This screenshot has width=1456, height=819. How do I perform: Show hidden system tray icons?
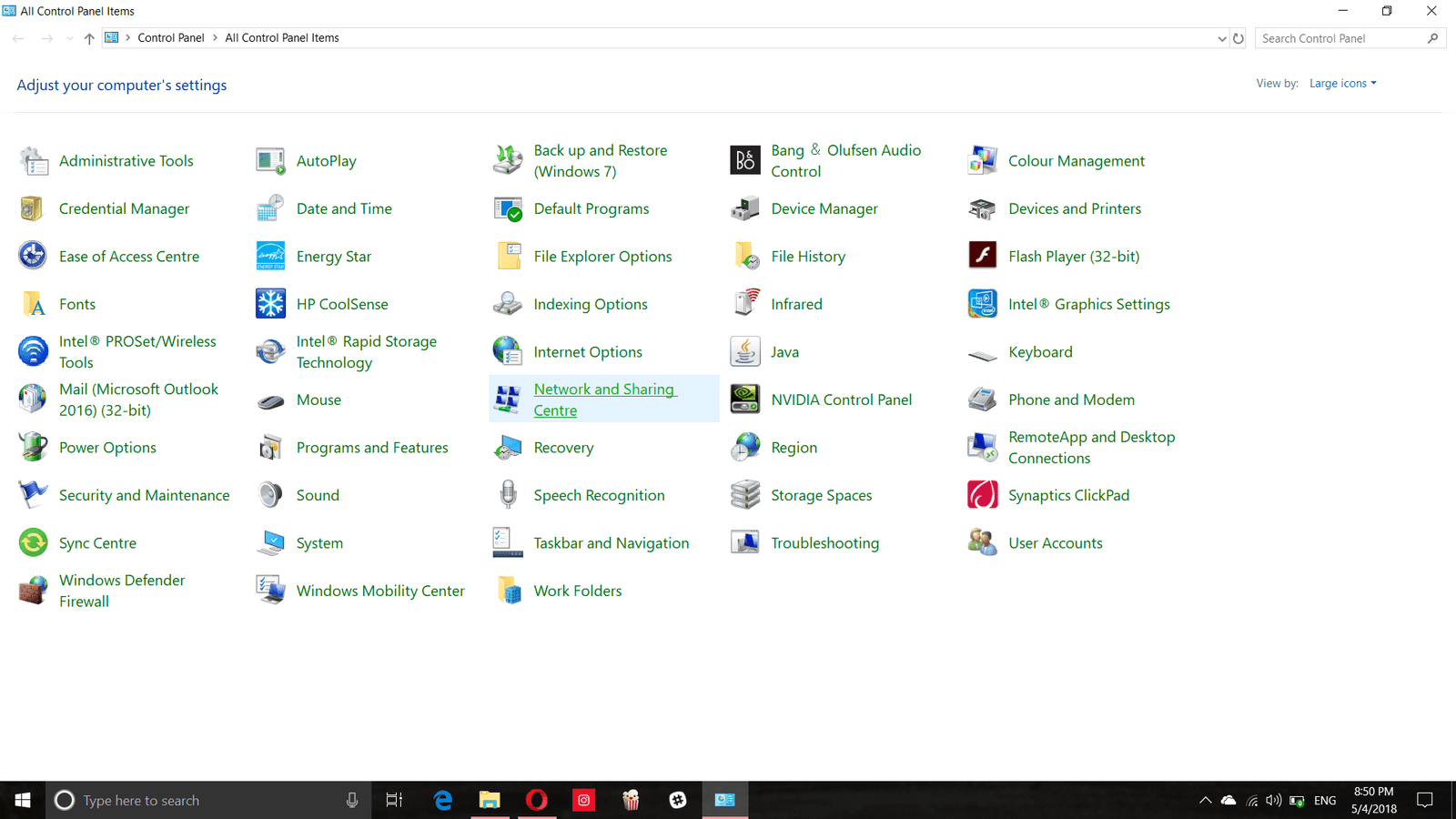pos(1205,800)
